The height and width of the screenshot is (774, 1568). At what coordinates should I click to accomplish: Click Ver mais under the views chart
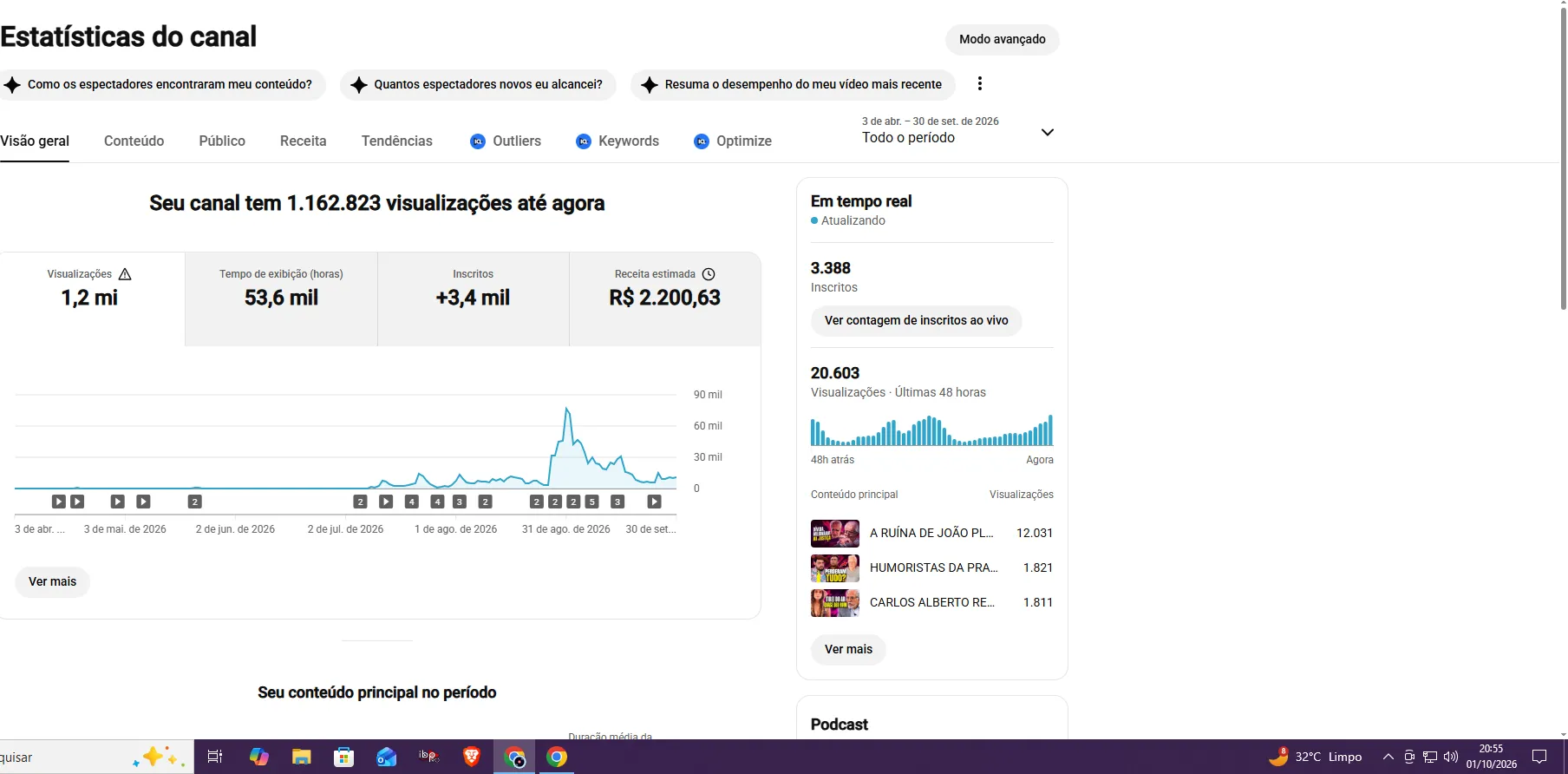(52, 581)
